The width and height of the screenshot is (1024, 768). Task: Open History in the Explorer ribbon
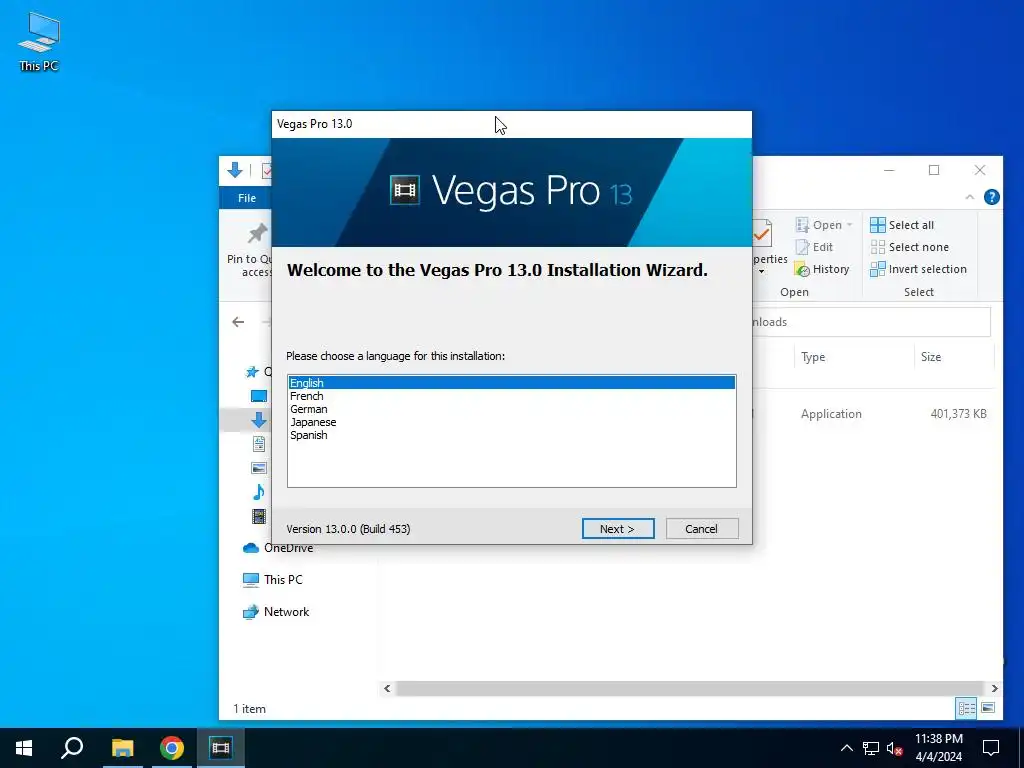[x=822, y=269]
